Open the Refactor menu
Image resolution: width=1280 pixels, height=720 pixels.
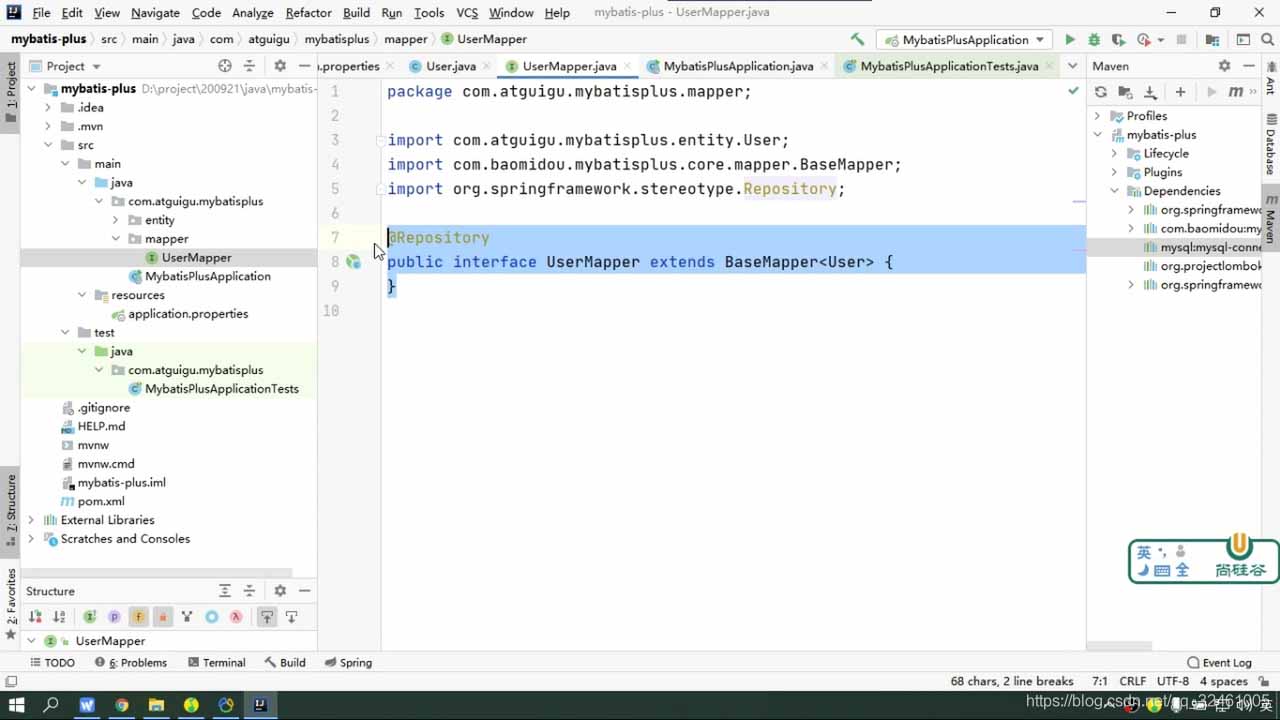point(308,13)
